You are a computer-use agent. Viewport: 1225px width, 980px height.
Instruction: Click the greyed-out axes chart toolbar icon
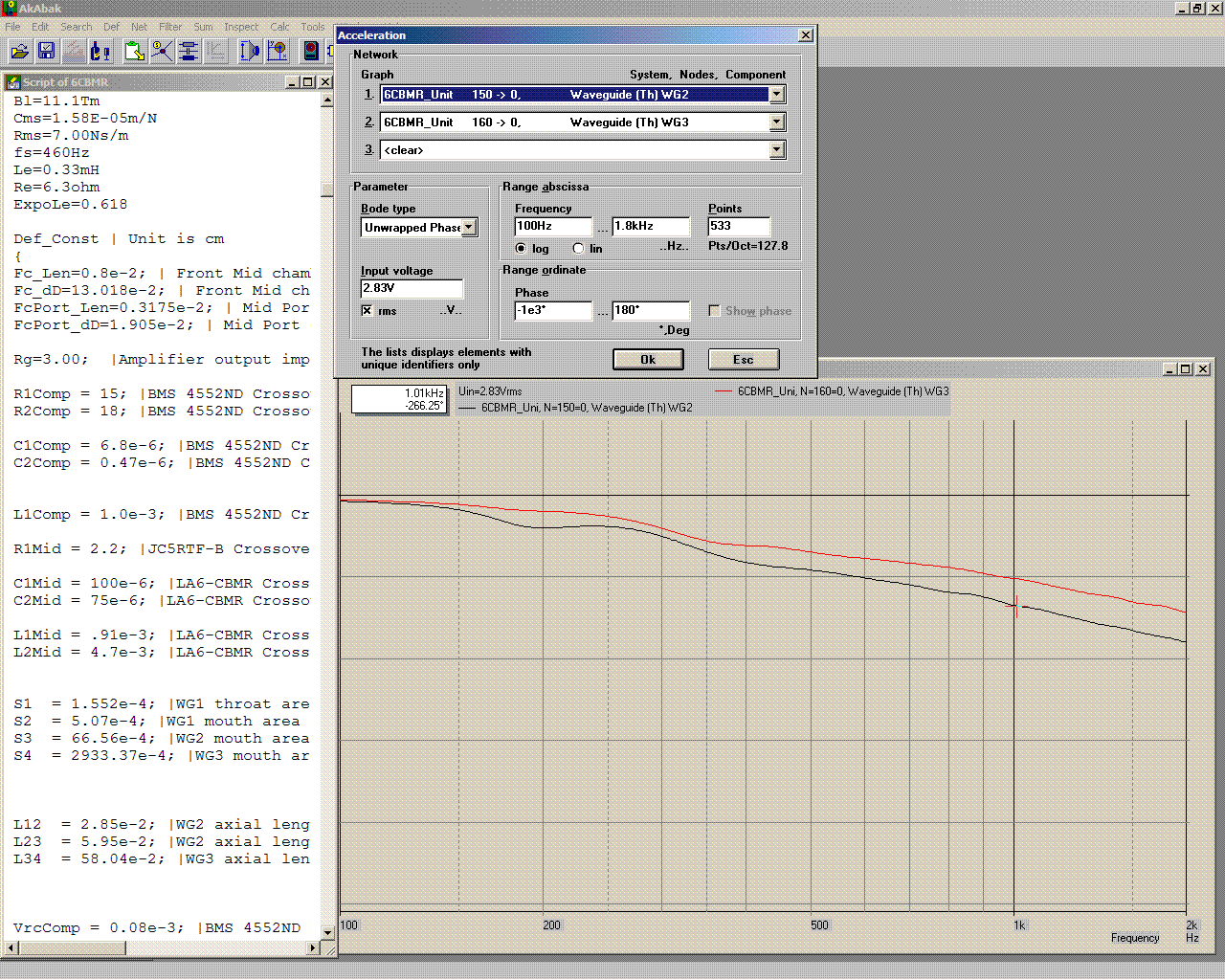pos(215,51)
